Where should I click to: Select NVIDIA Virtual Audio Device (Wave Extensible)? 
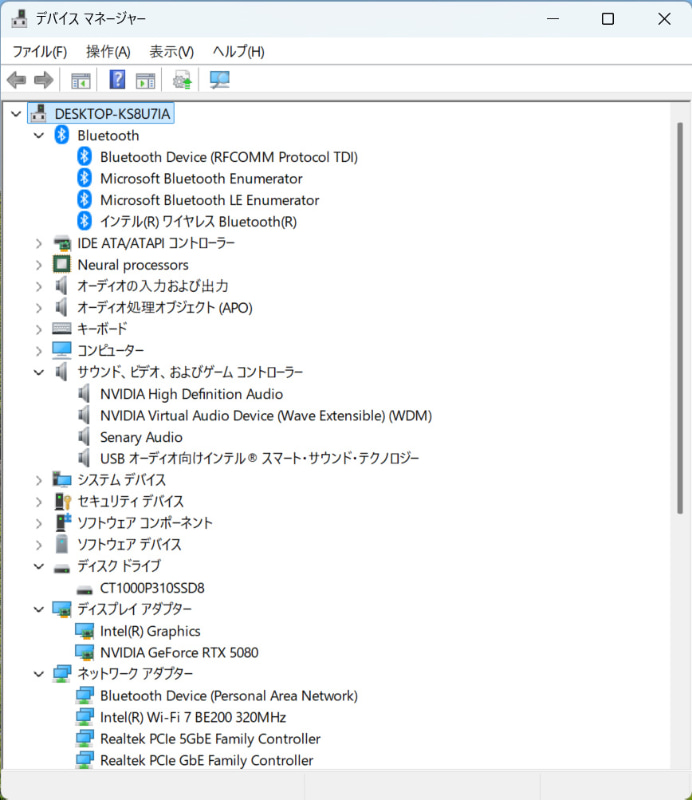[266, 415]
